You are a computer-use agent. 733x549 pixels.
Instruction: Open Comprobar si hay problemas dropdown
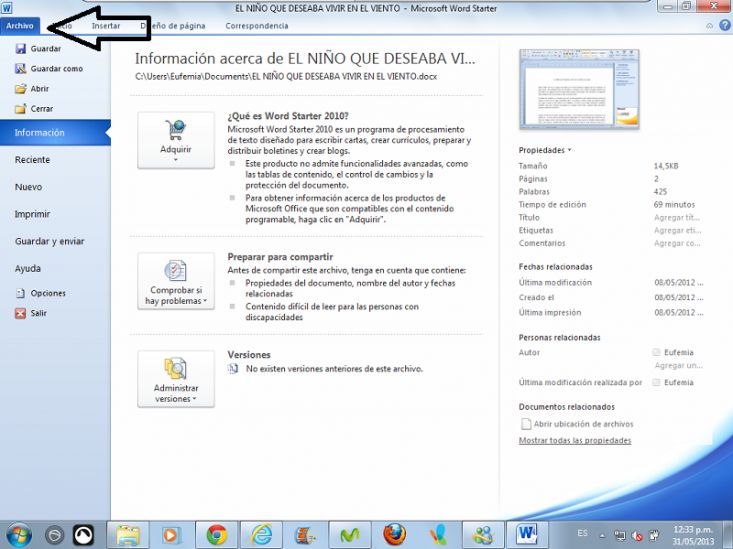(x=176, y=281)
